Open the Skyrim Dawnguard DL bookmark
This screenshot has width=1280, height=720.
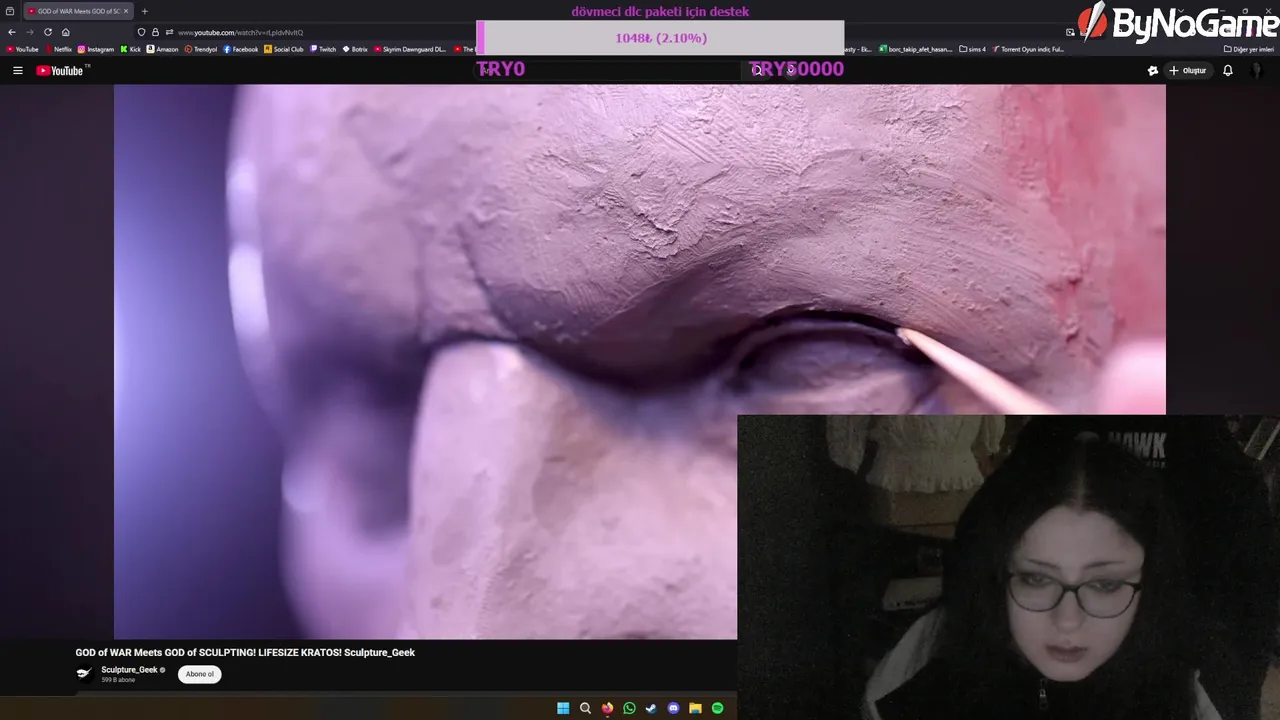(x=410, y=49)
